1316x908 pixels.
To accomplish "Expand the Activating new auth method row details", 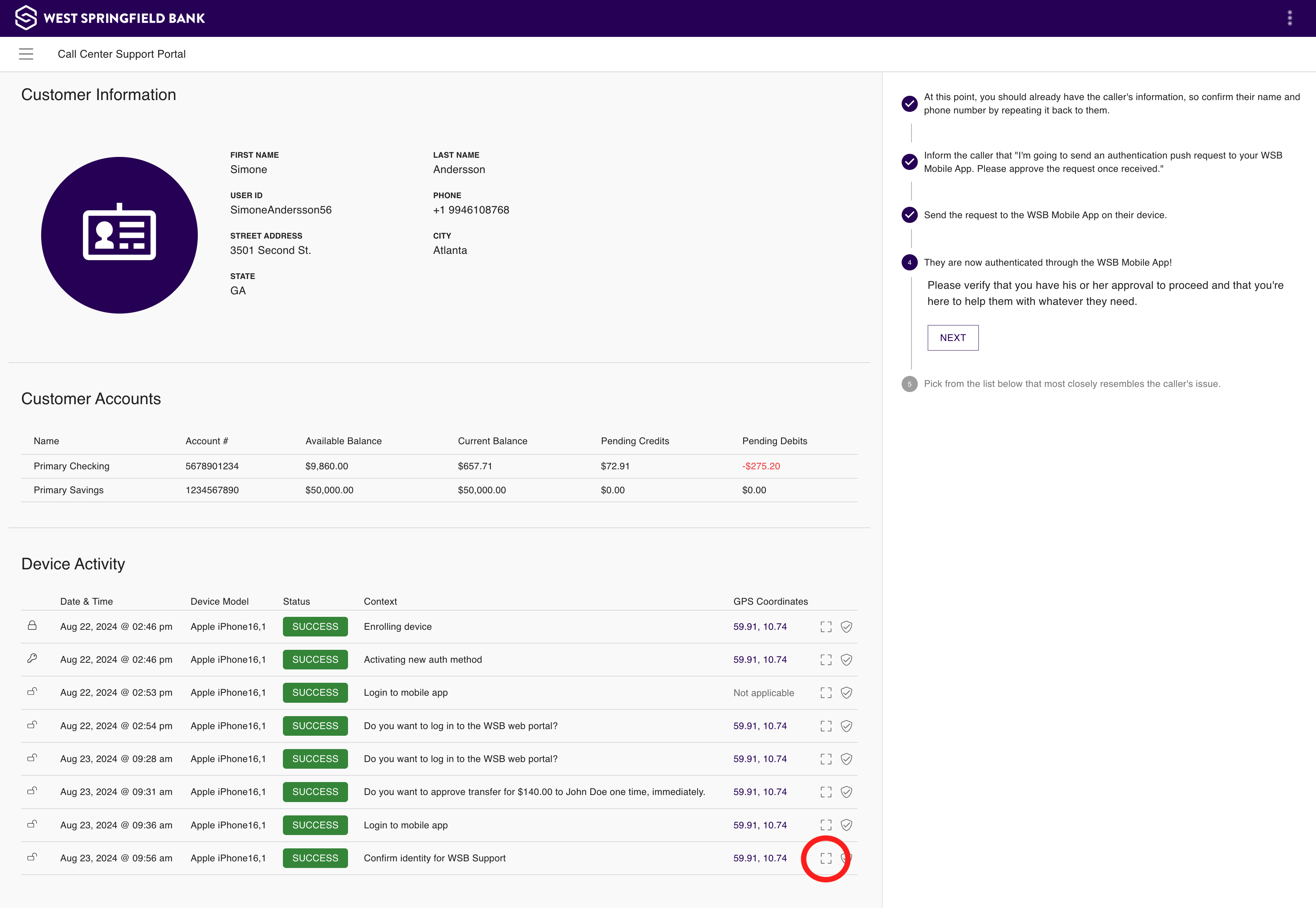I will pyautogui.click(x=826, y=659).
